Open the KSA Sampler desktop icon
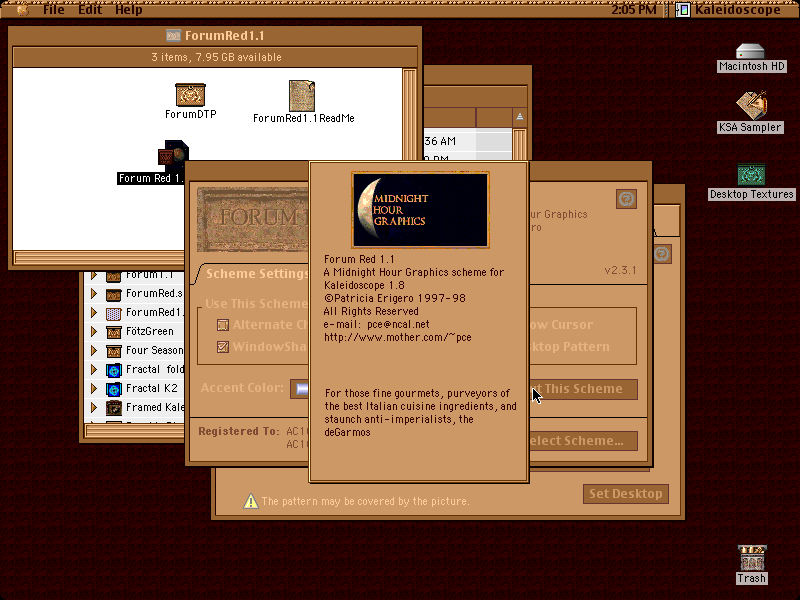 click(x=751, y=105)
